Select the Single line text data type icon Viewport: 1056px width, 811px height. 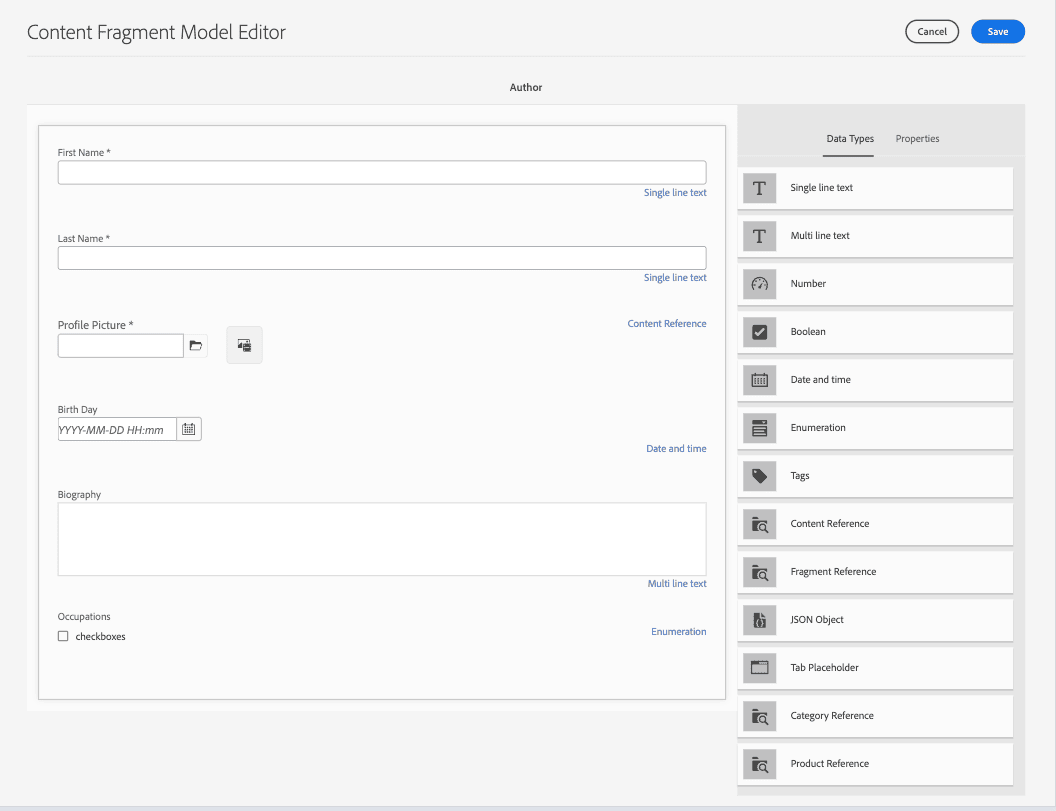[x=759, y=188]
